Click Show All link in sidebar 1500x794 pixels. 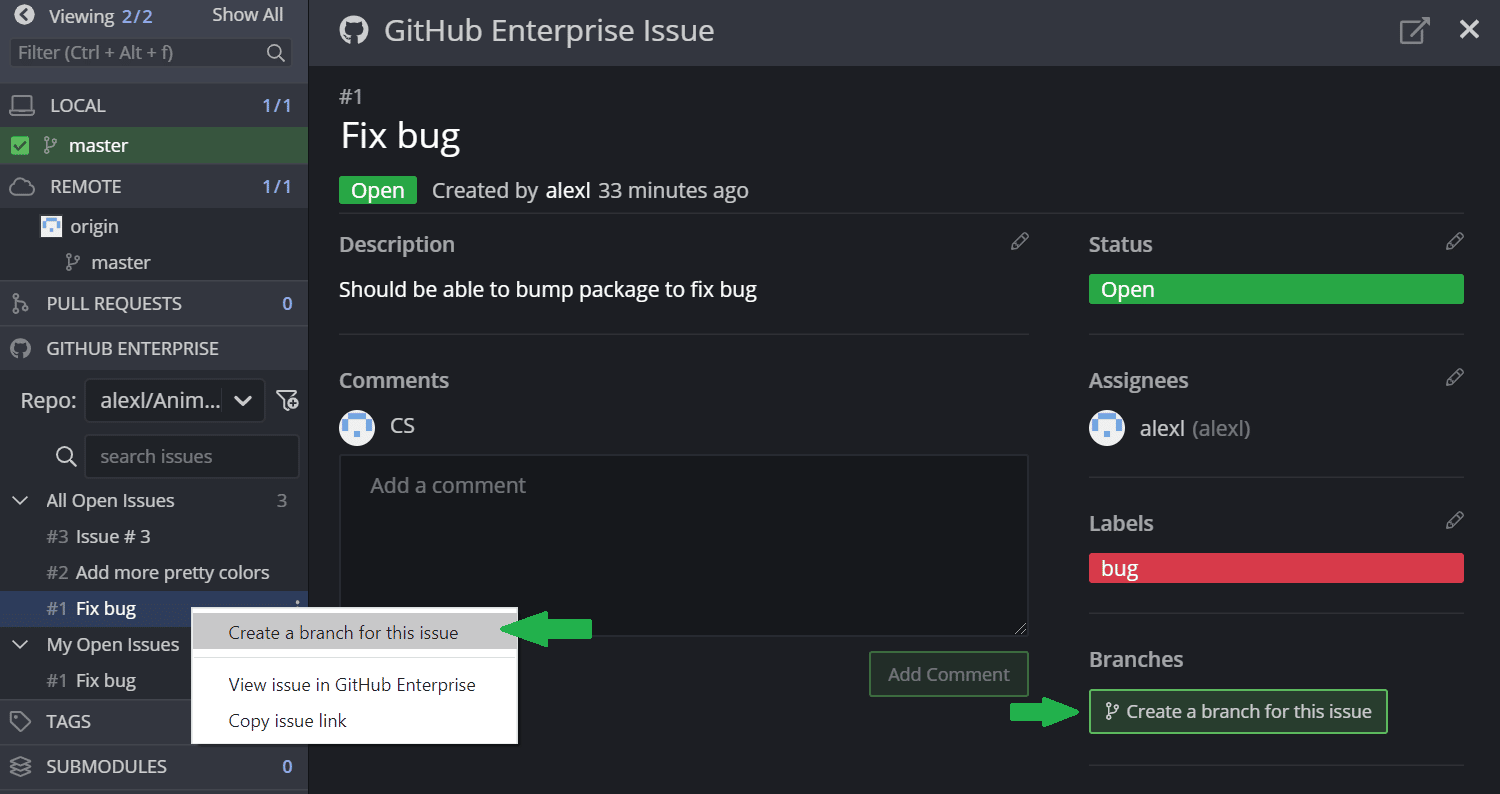click(247, 15)
